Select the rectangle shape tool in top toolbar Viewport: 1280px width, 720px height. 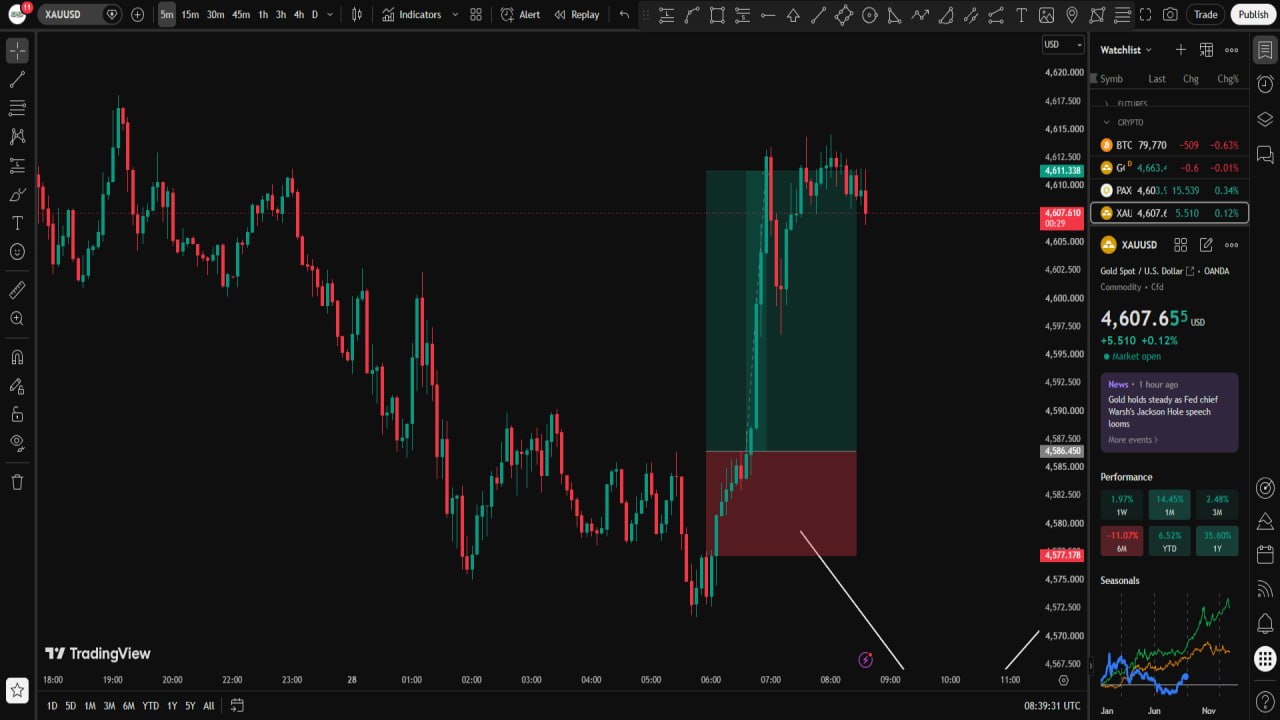717,15
